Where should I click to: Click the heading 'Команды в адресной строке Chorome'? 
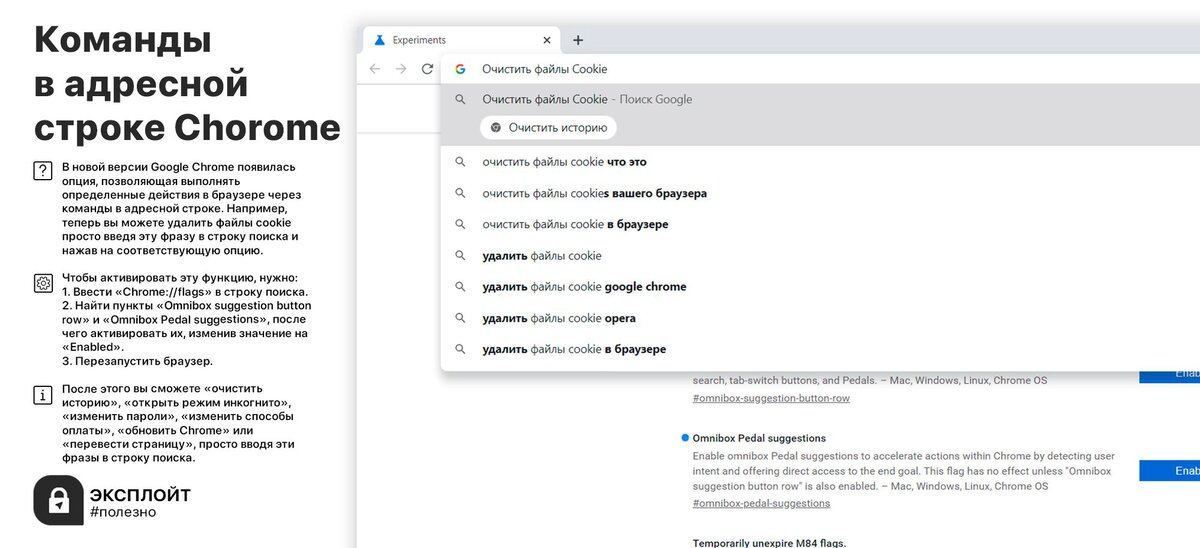click(x=187, y=85)
